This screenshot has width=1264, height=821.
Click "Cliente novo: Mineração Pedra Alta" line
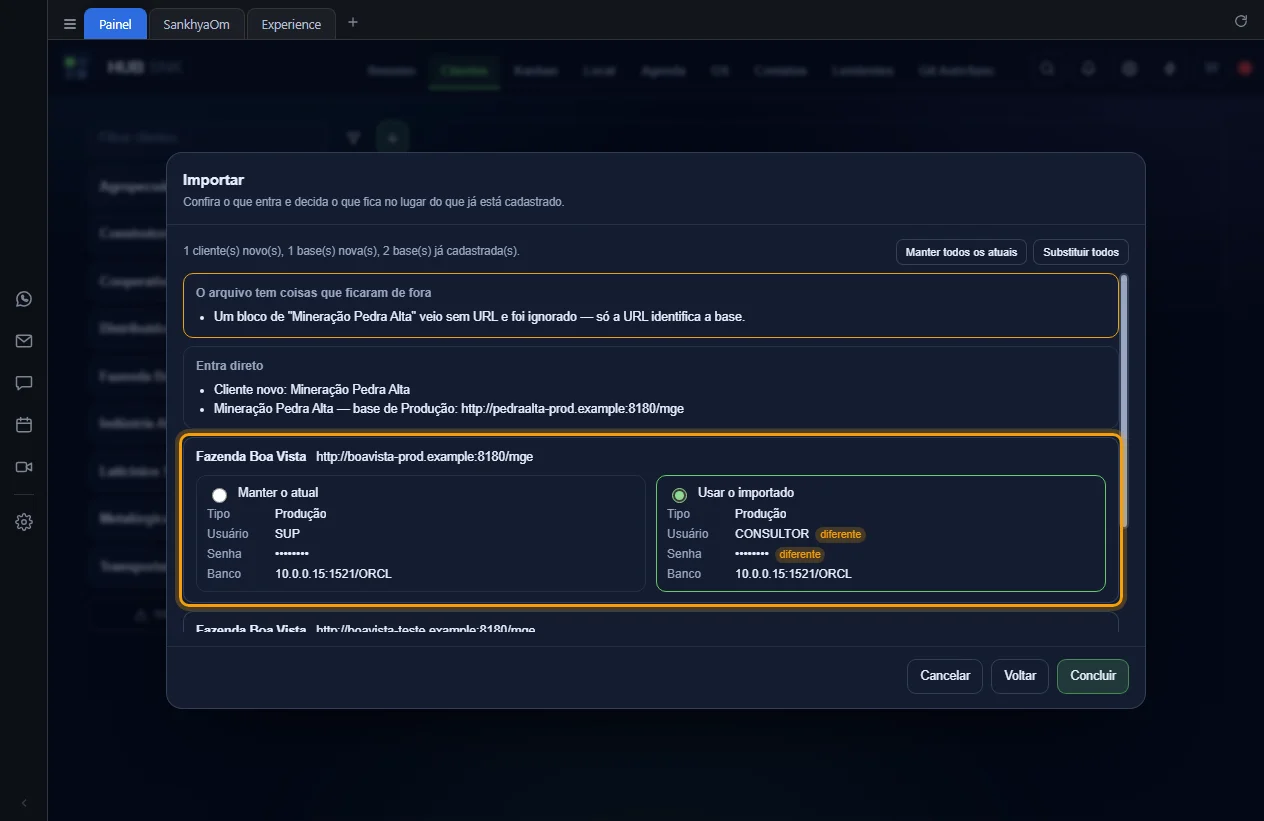[x=312, y=389]
